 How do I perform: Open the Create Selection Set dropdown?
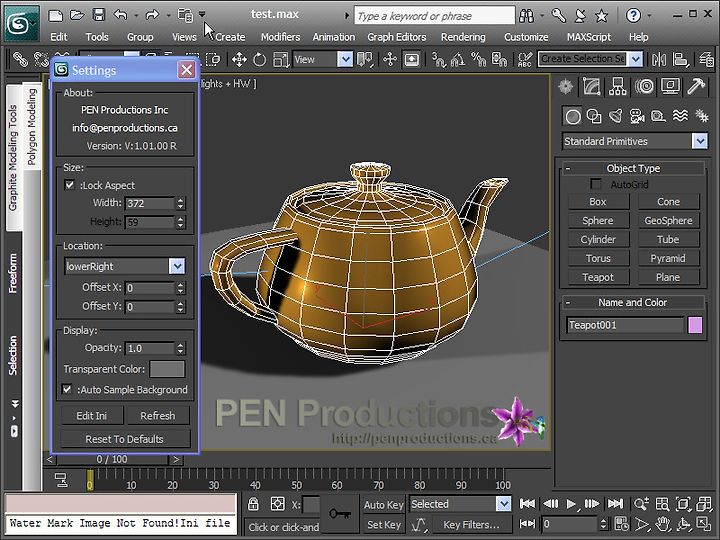tap(636, 59)
